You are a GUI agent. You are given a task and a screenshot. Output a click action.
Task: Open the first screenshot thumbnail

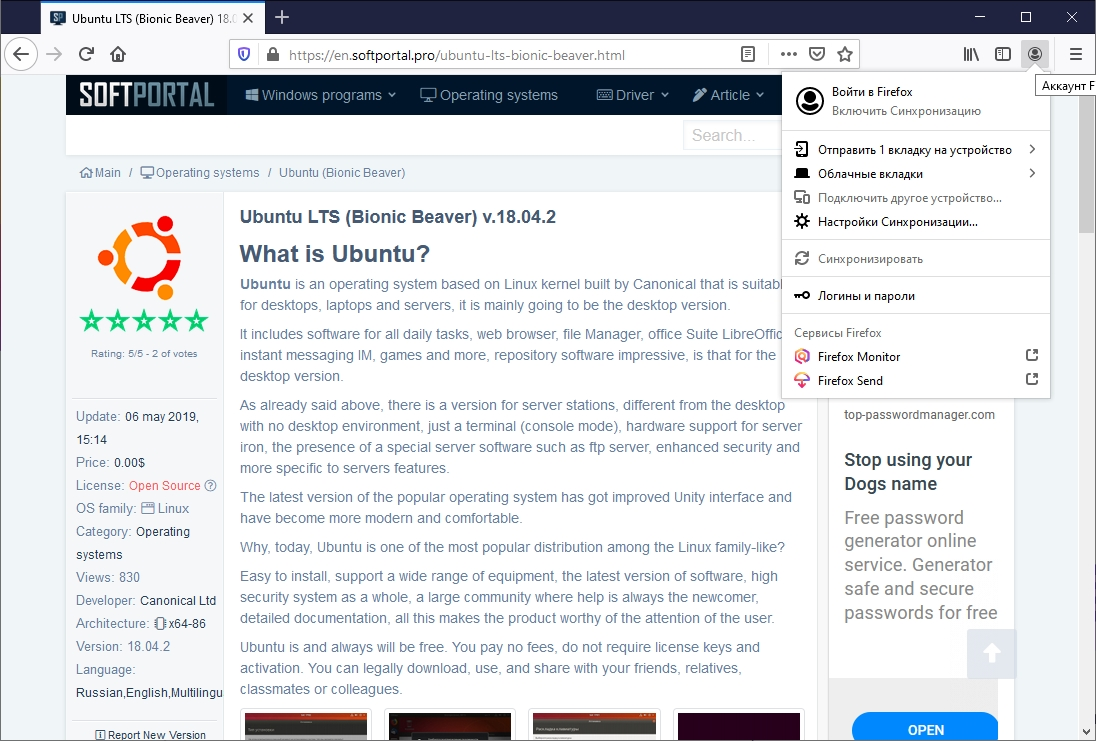pyautogui.click(x=305, y=726)
